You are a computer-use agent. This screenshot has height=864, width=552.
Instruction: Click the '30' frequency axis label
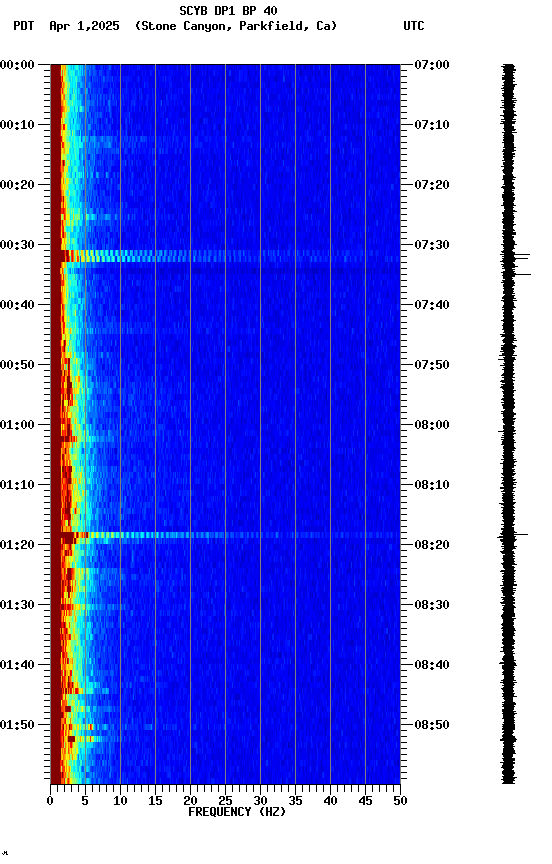point(260,801)
